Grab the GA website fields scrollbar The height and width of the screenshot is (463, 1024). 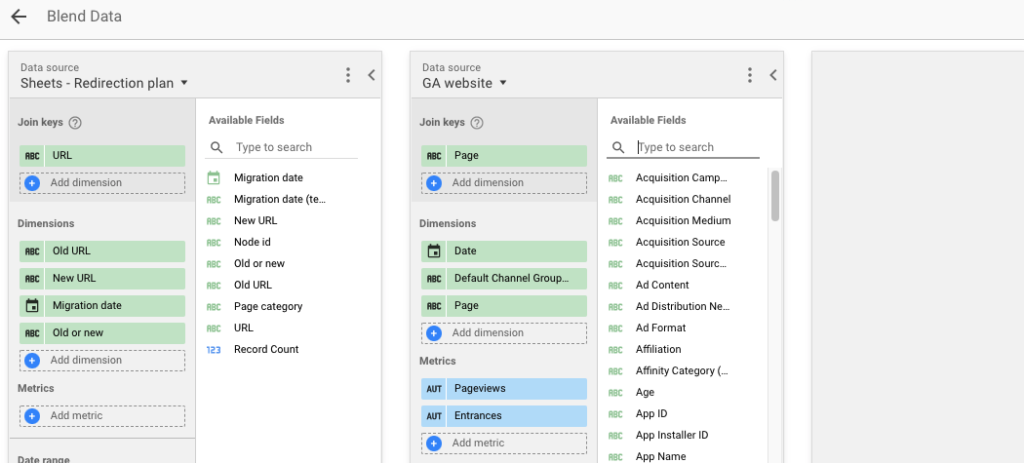point(775,195)
